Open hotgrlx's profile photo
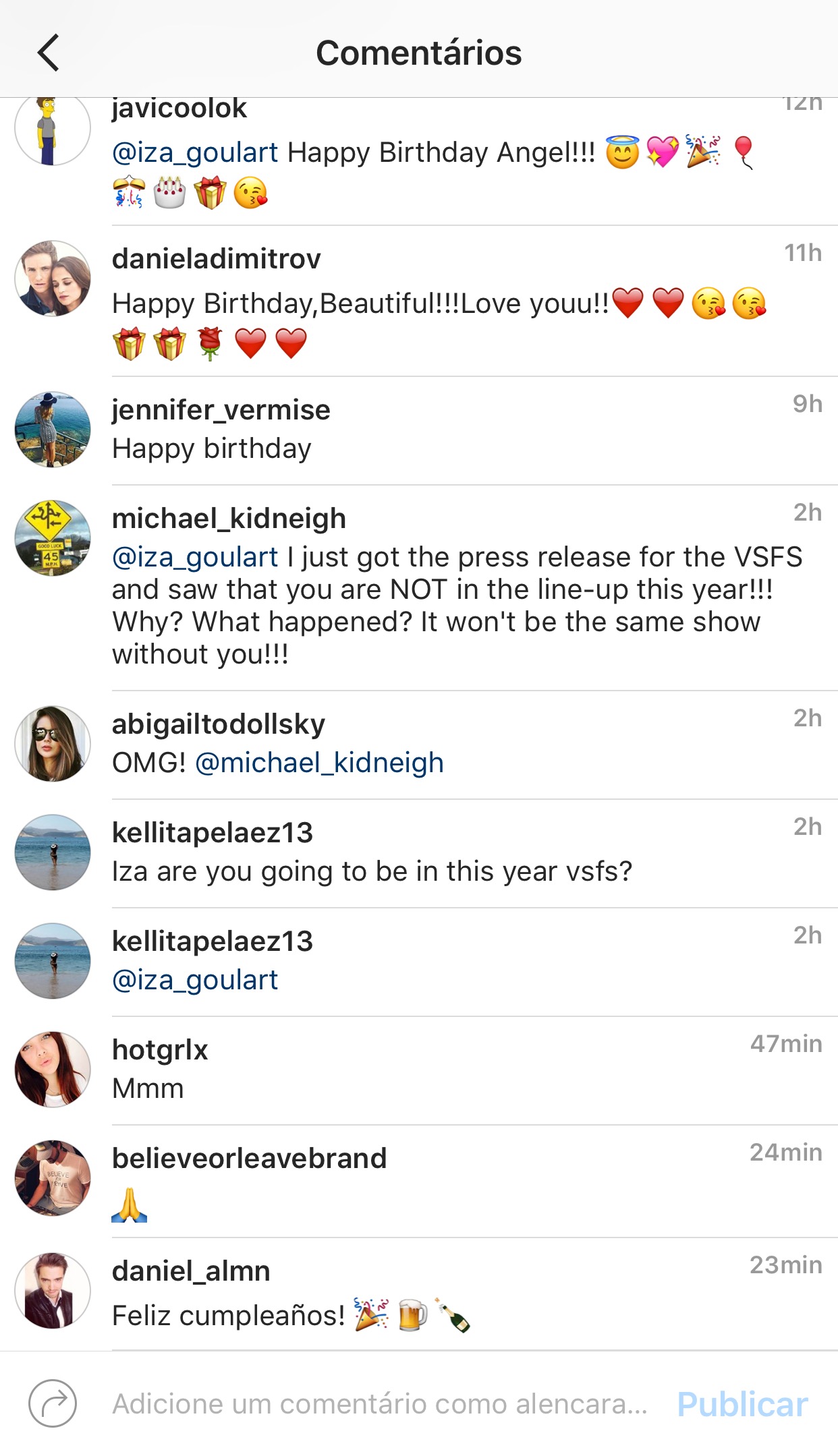 click(53, 1069)
